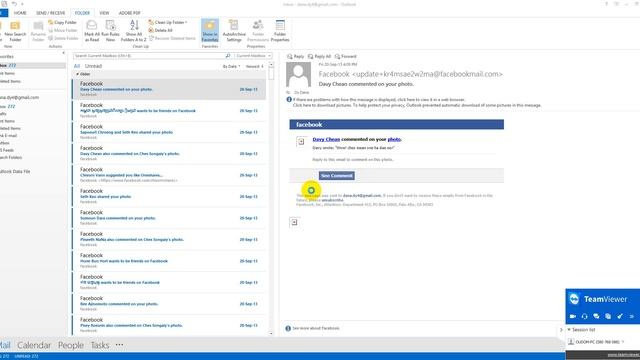Open the Current Mailbox scope dropdown
Image resolution: width=640 pixels, height=360 pixels.
coord(253,56)
